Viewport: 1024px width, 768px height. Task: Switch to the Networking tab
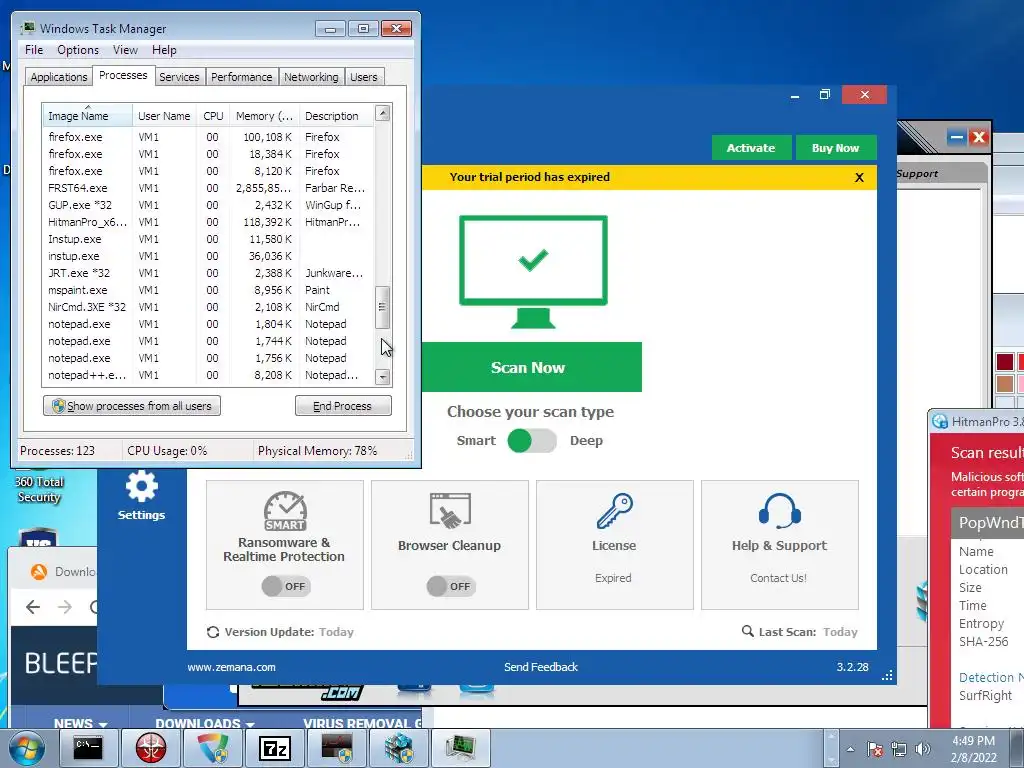click(x=311, y=77)
